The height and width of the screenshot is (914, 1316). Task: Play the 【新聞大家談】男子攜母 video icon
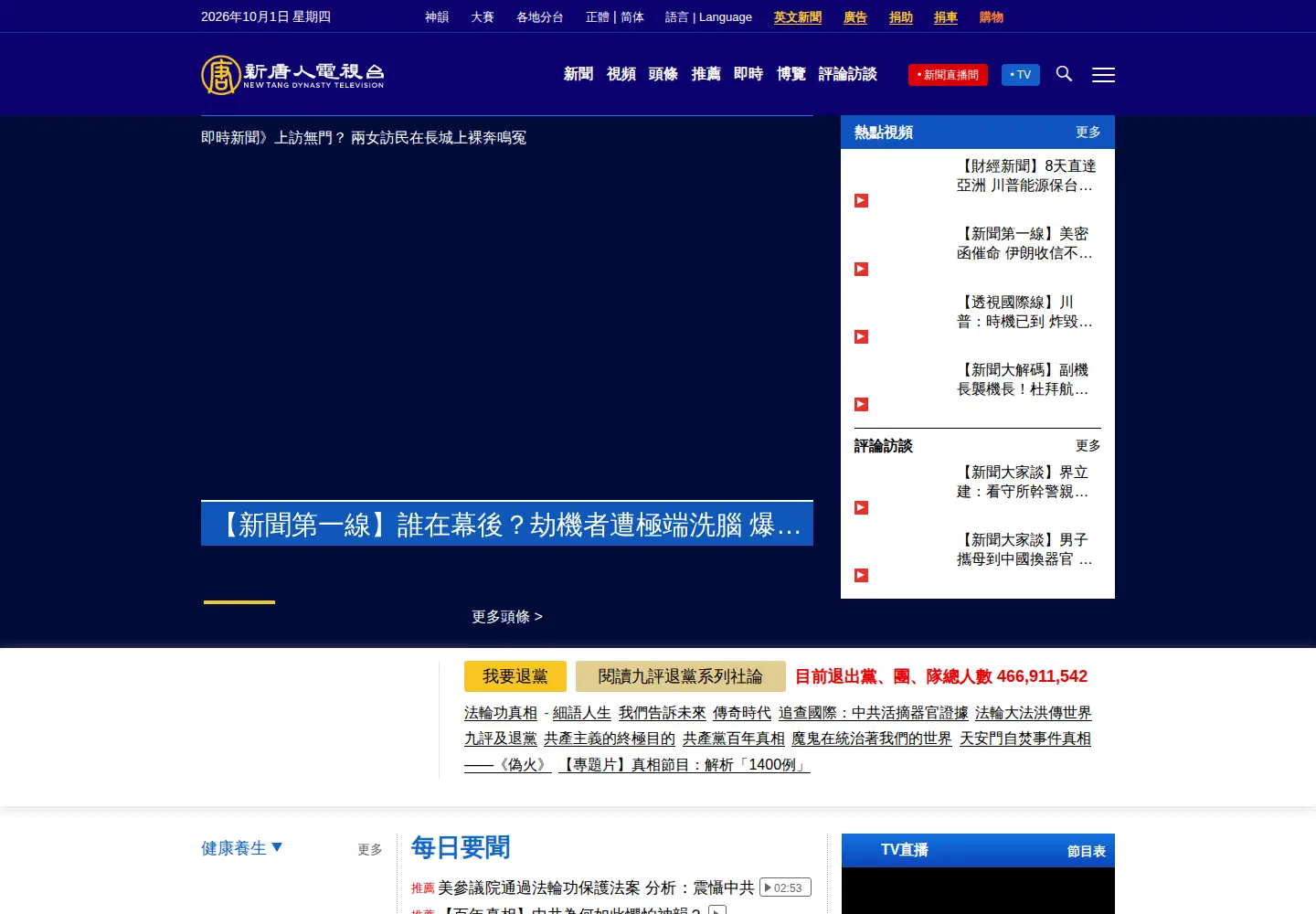click(861, 575)
